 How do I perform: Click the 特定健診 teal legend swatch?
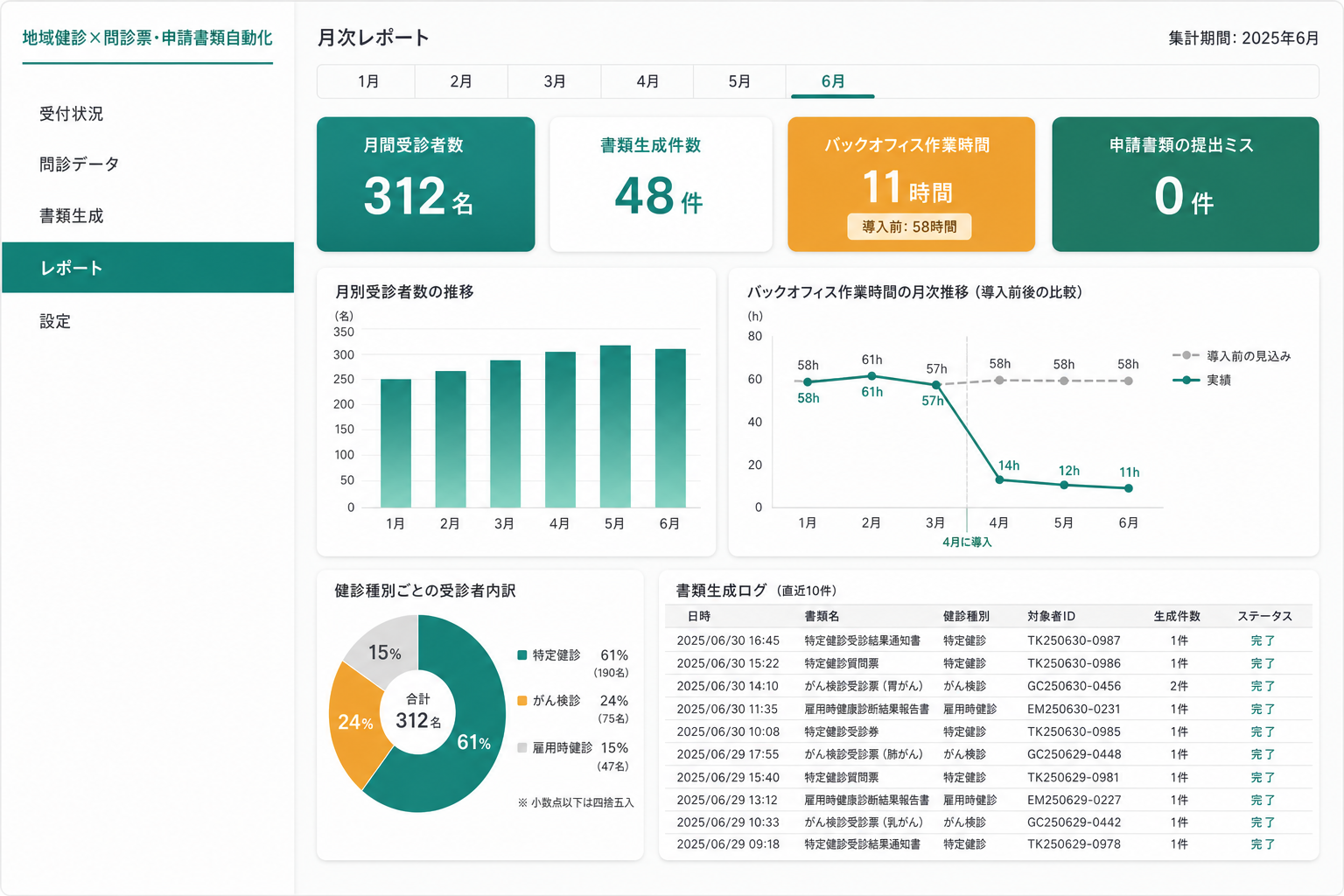pyautogui.click(x=522, y=654)
